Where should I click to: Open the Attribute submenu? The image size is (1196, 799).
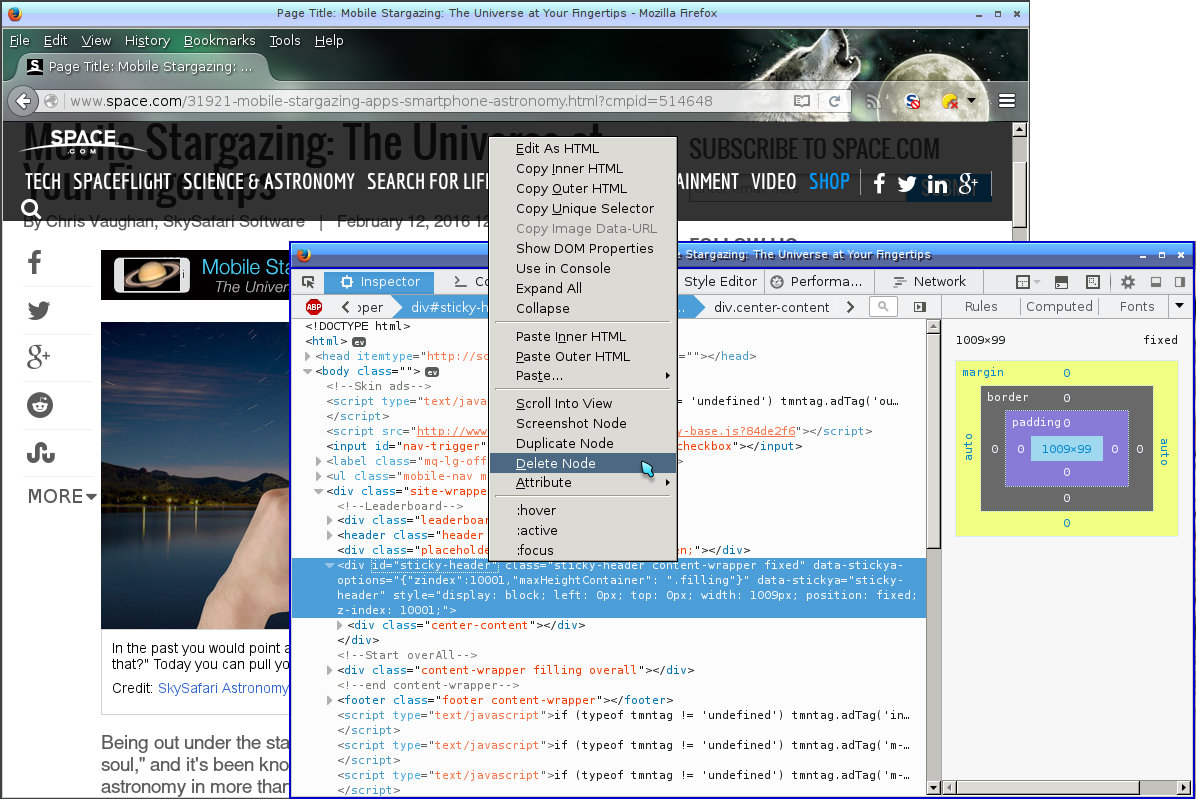tap(583, 483)
